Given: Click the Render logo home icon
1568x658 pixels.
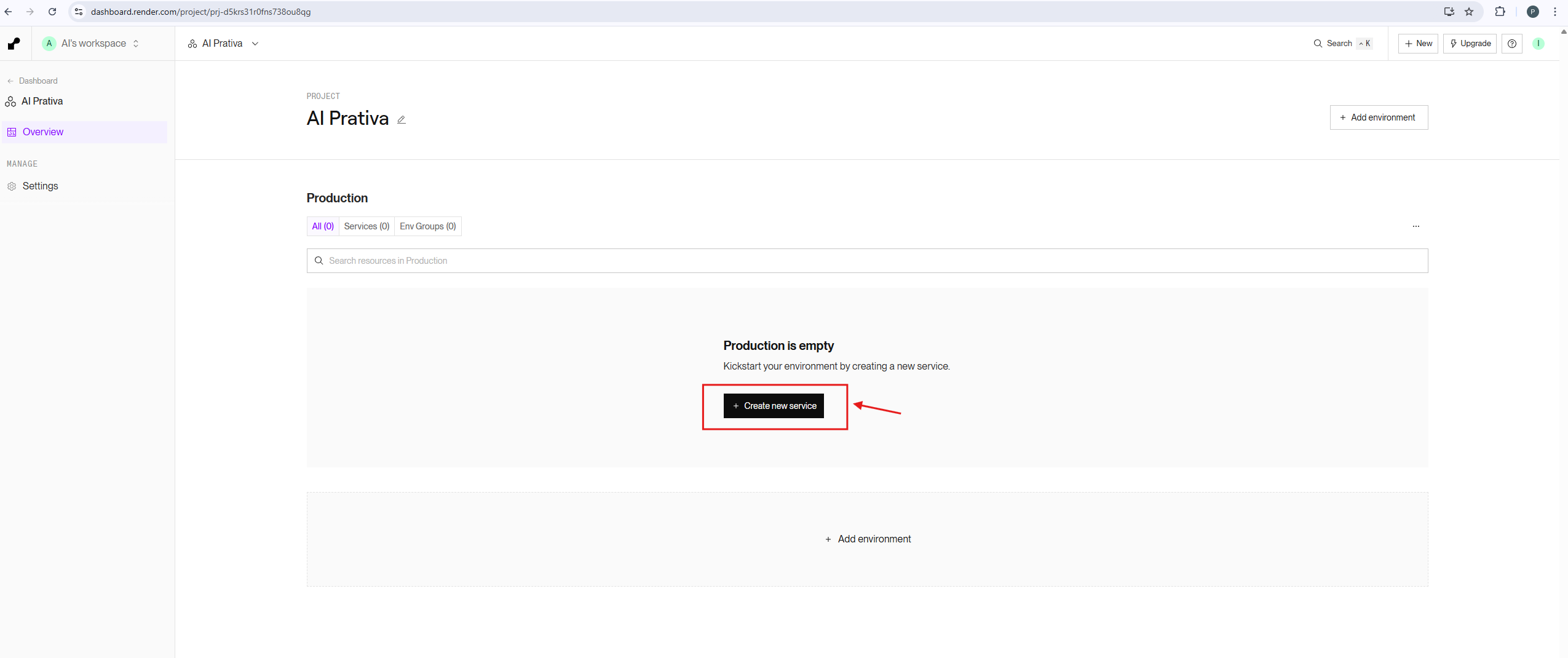Looking at the screenshot, I should pos(14,44).
